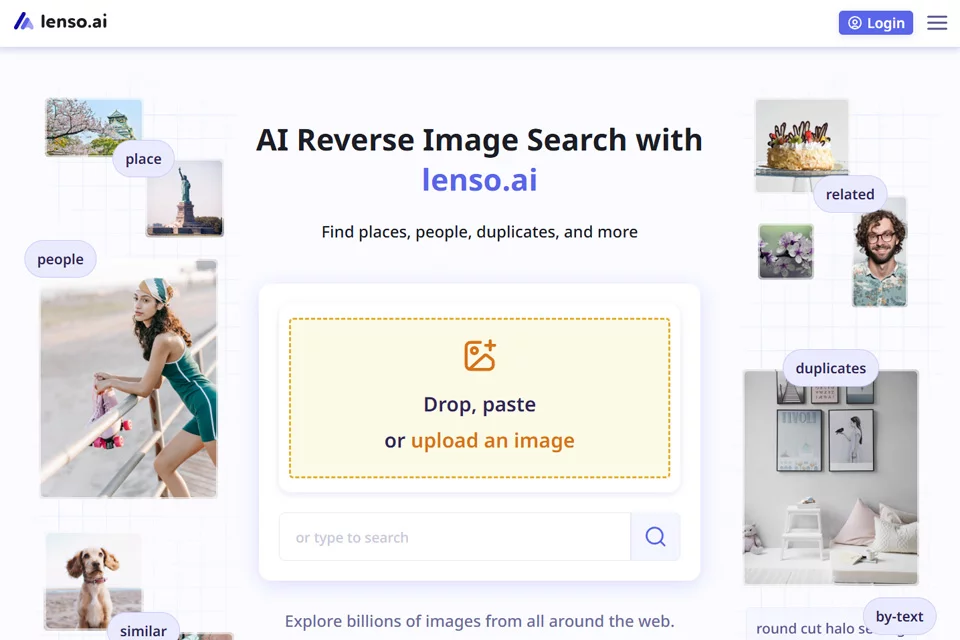Open the cherry blossom castle thumbnail
Viewport: 960px width, 640px height.
(x=93, y=127)
